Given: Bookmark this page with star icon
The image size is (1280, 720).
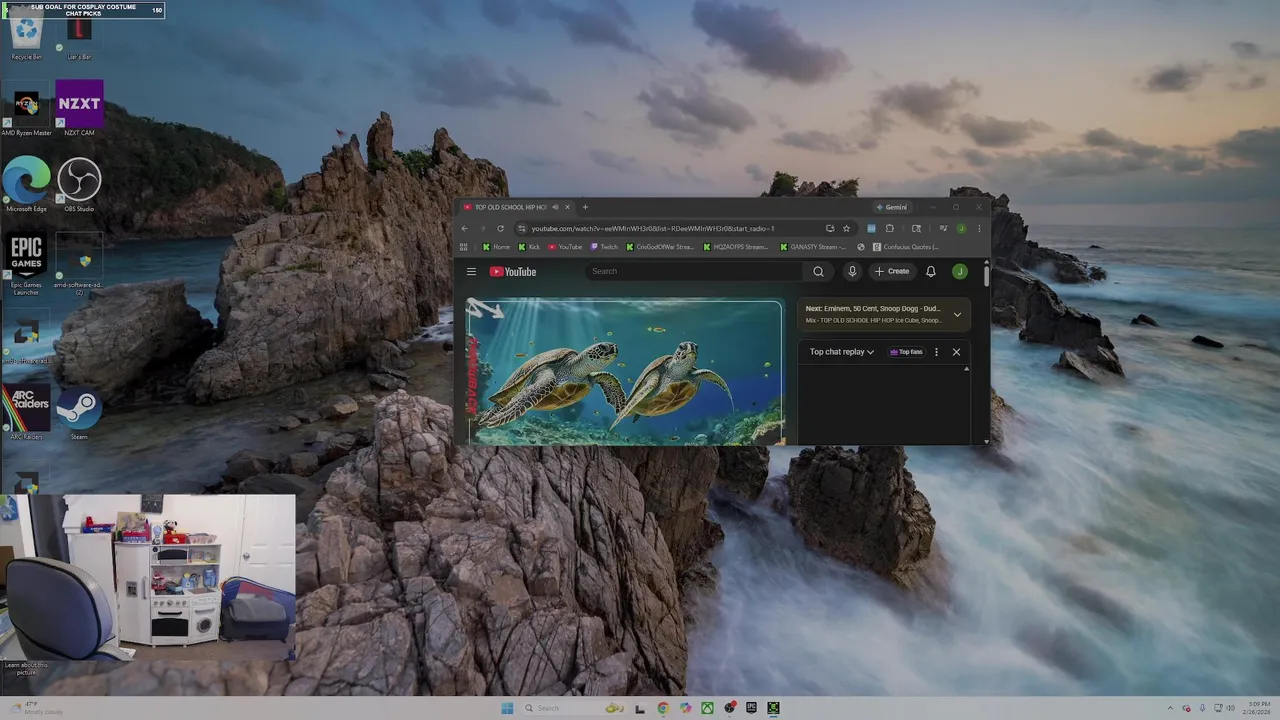Looking at the screenshot, I should (846, 228).
